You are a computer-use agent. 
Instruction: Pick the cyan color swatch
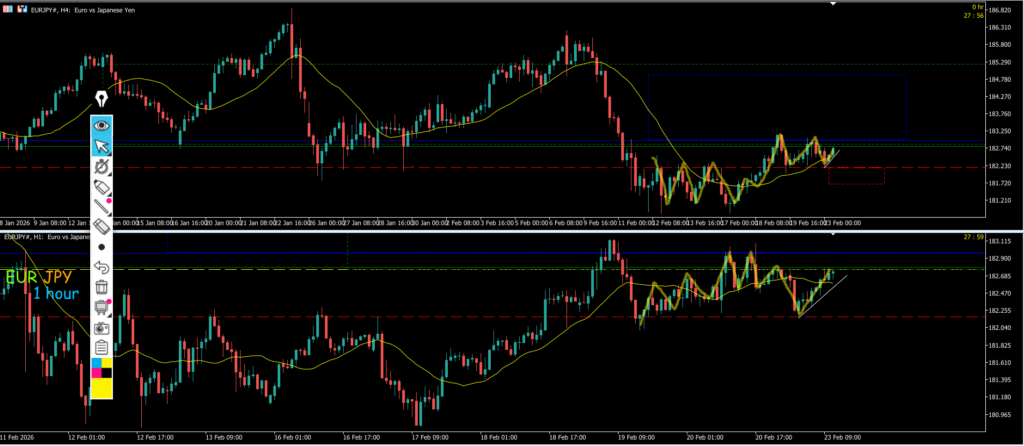pos(96,363)
